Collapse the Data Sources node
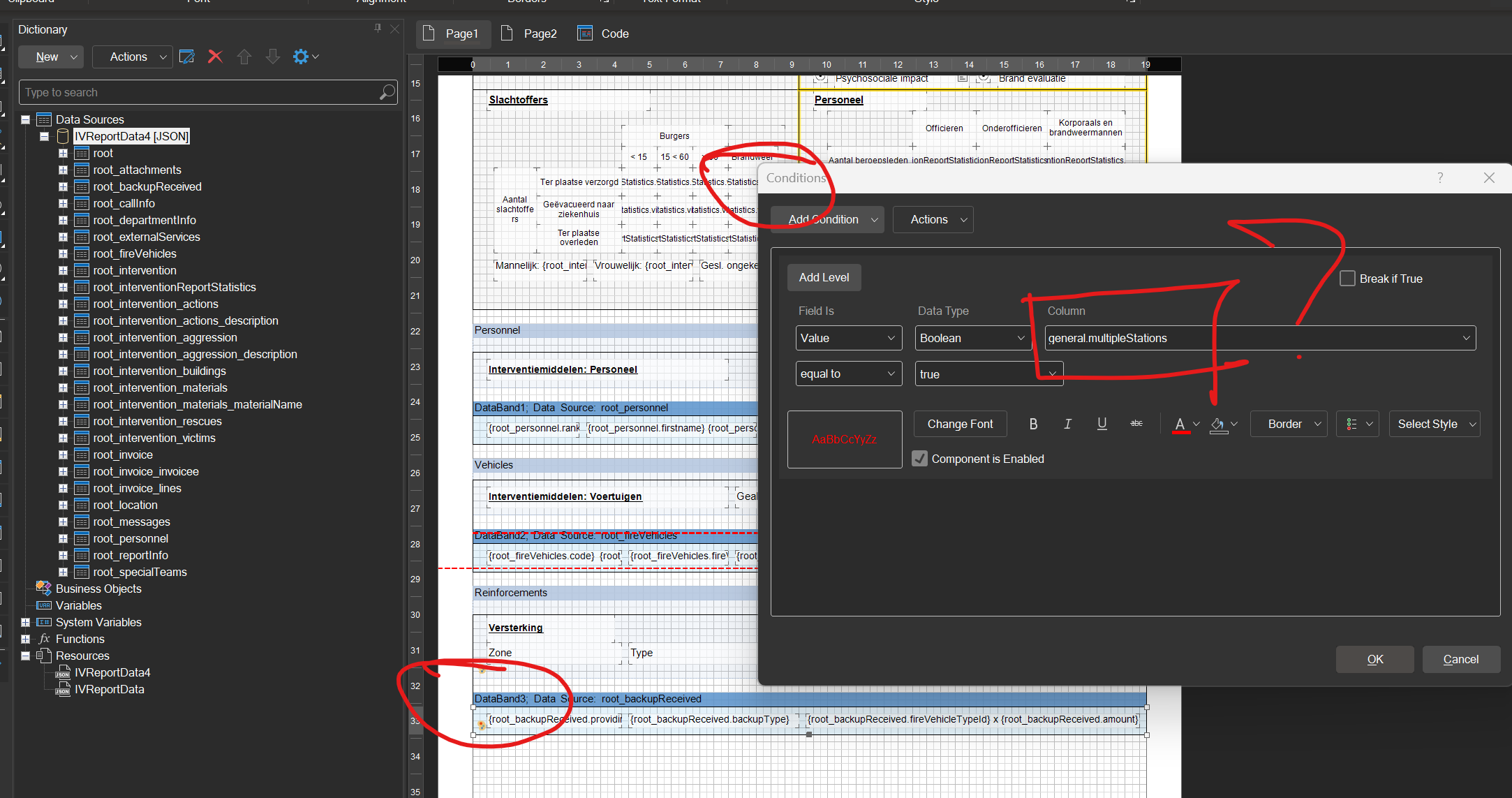Viewport: 1512px width, 798px height. click(x=26, y=119)
